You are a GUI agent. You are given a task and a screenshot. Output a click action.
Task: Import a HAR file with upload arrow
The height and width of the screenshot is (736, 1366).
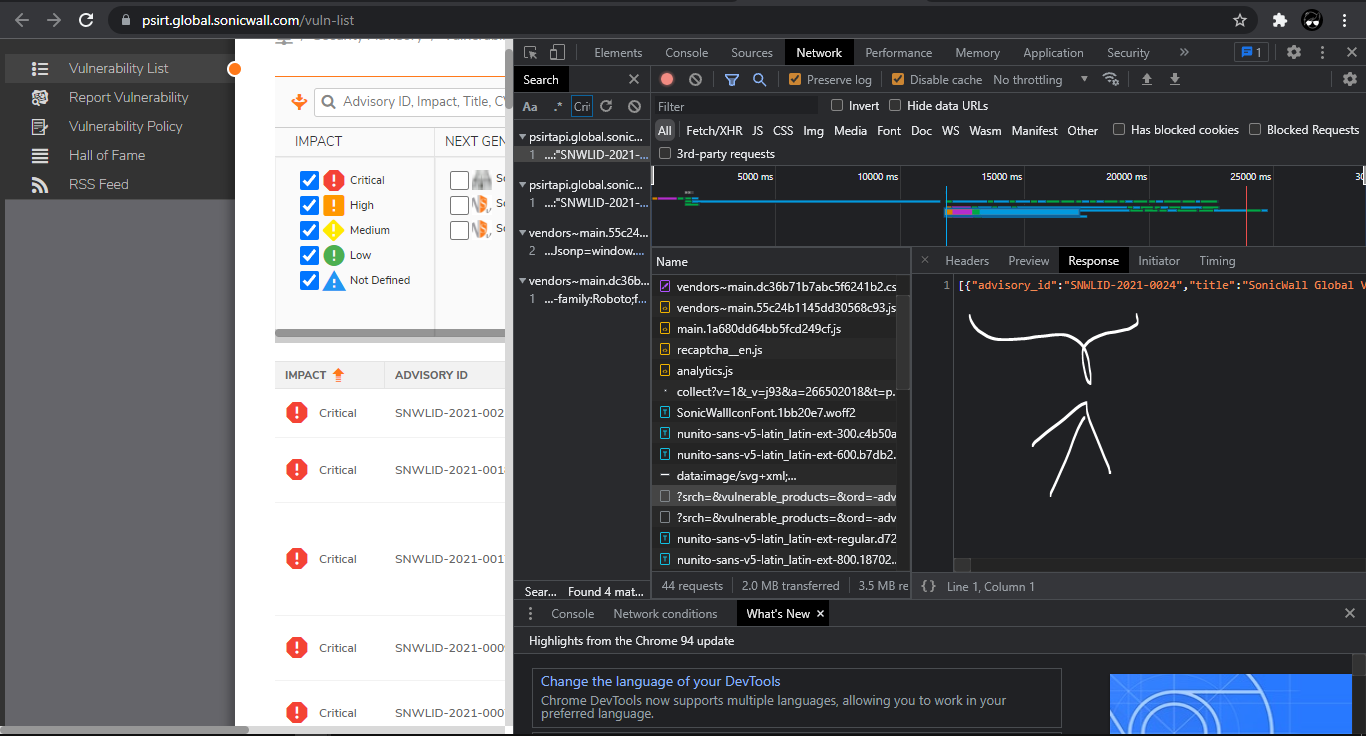(x=1147, y=79)
